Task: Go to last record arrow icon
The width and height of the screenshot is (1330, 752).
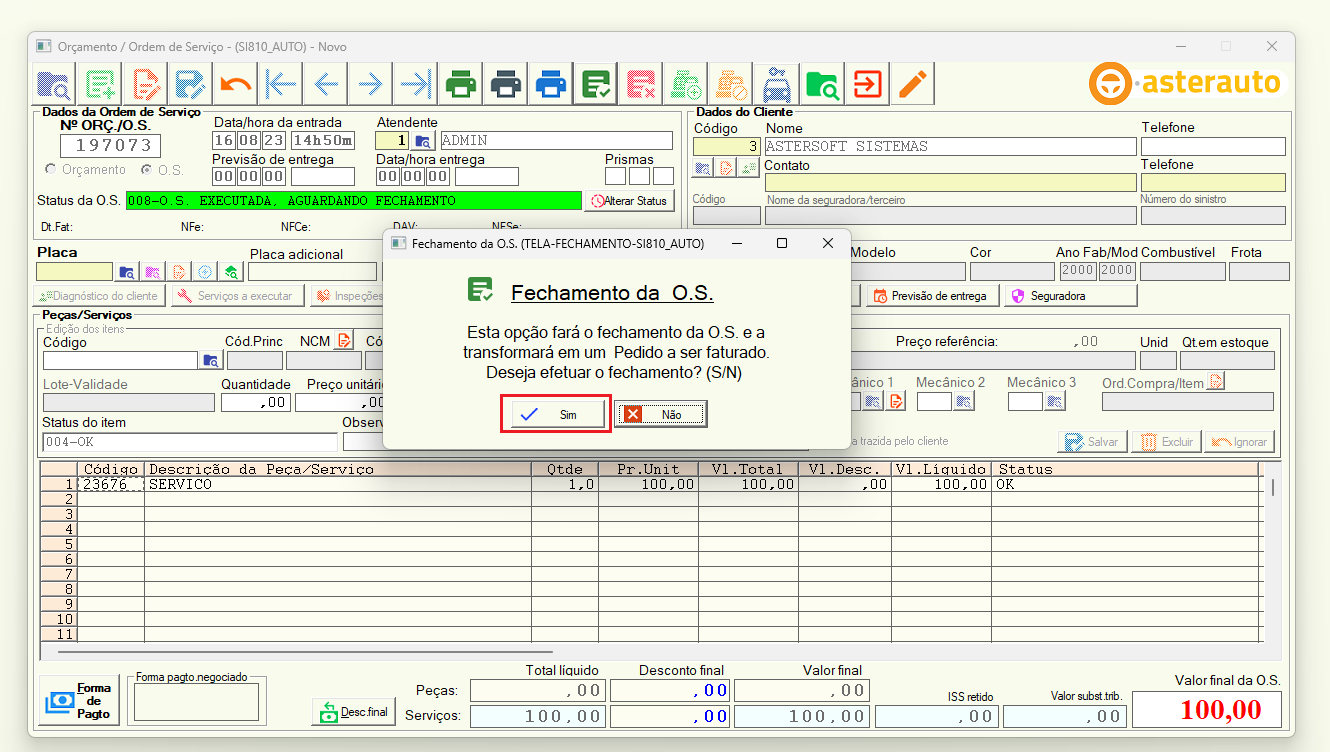Action: pos(415,84)
